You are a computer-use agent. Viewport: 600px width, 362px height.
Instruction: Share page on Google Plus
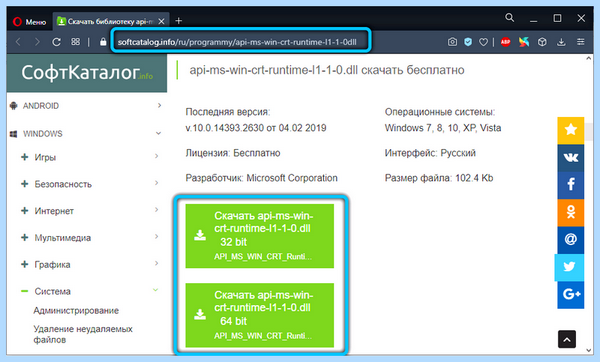pos(571,295)
